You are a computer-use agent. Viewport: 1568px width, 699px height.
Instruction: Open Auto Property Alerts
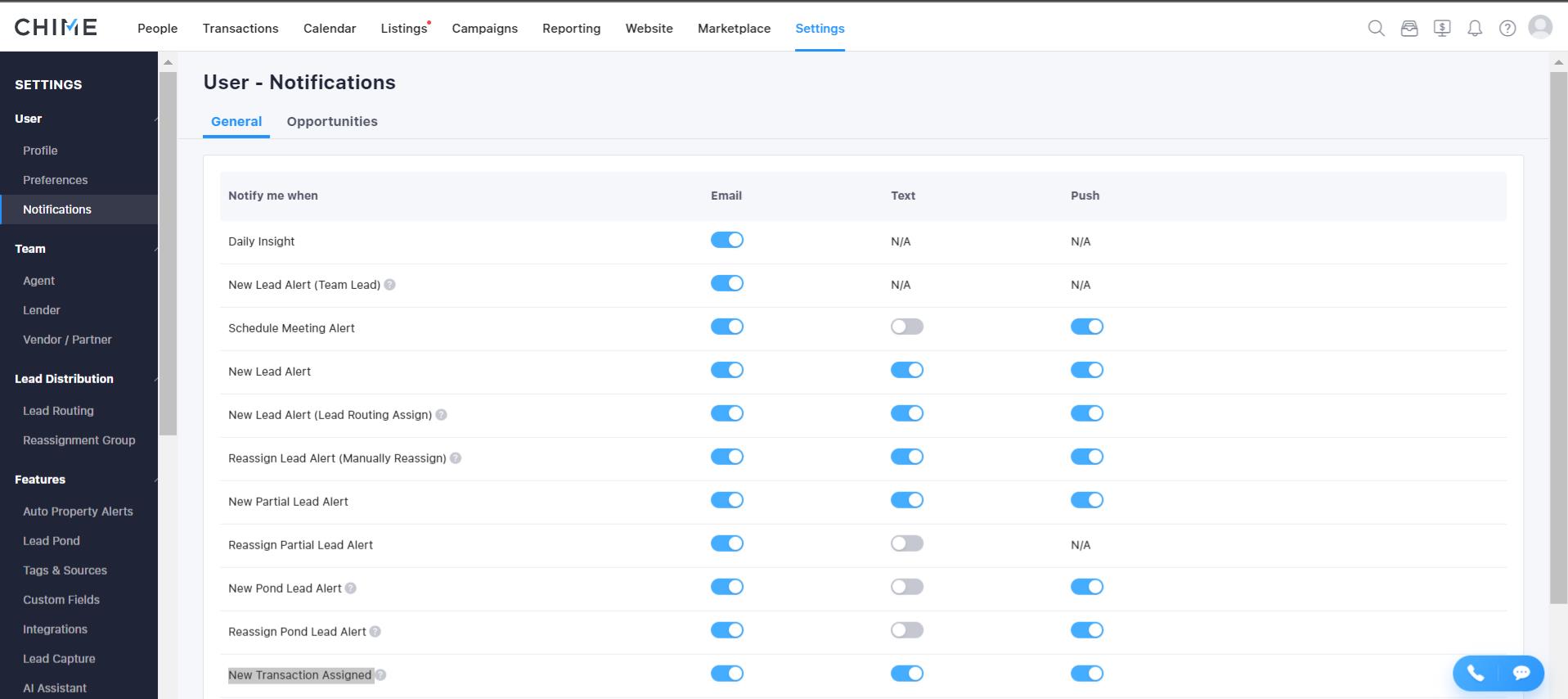point(79,512)
